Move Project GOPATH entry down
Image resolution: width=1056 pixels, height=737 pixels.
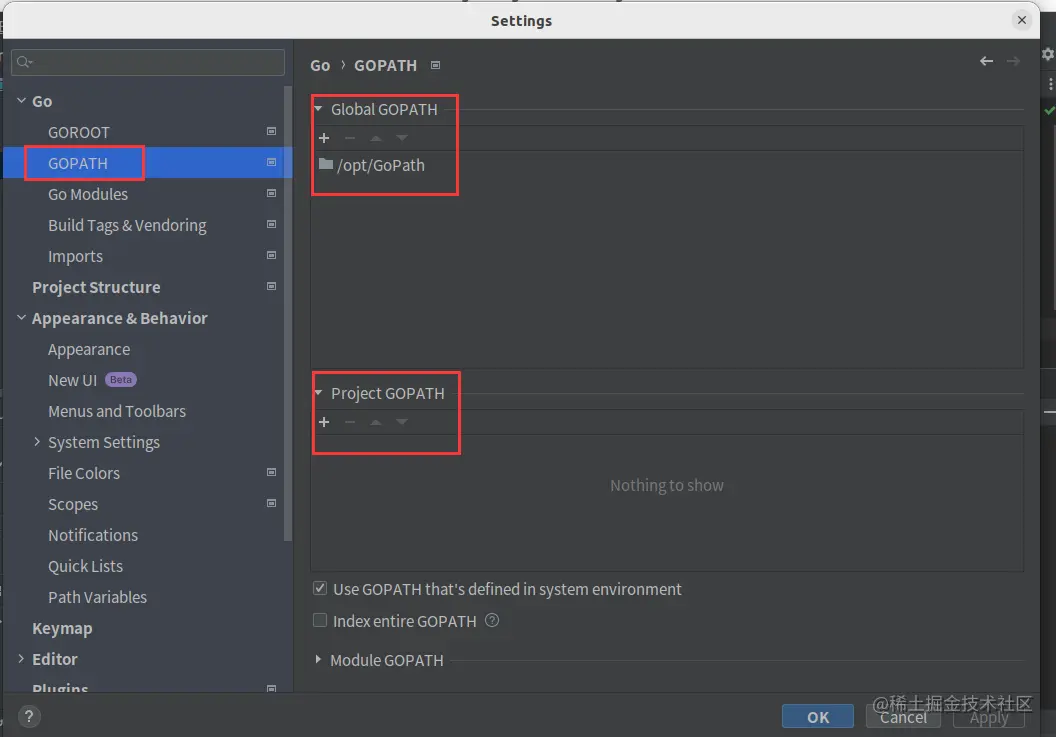point(402,422)
